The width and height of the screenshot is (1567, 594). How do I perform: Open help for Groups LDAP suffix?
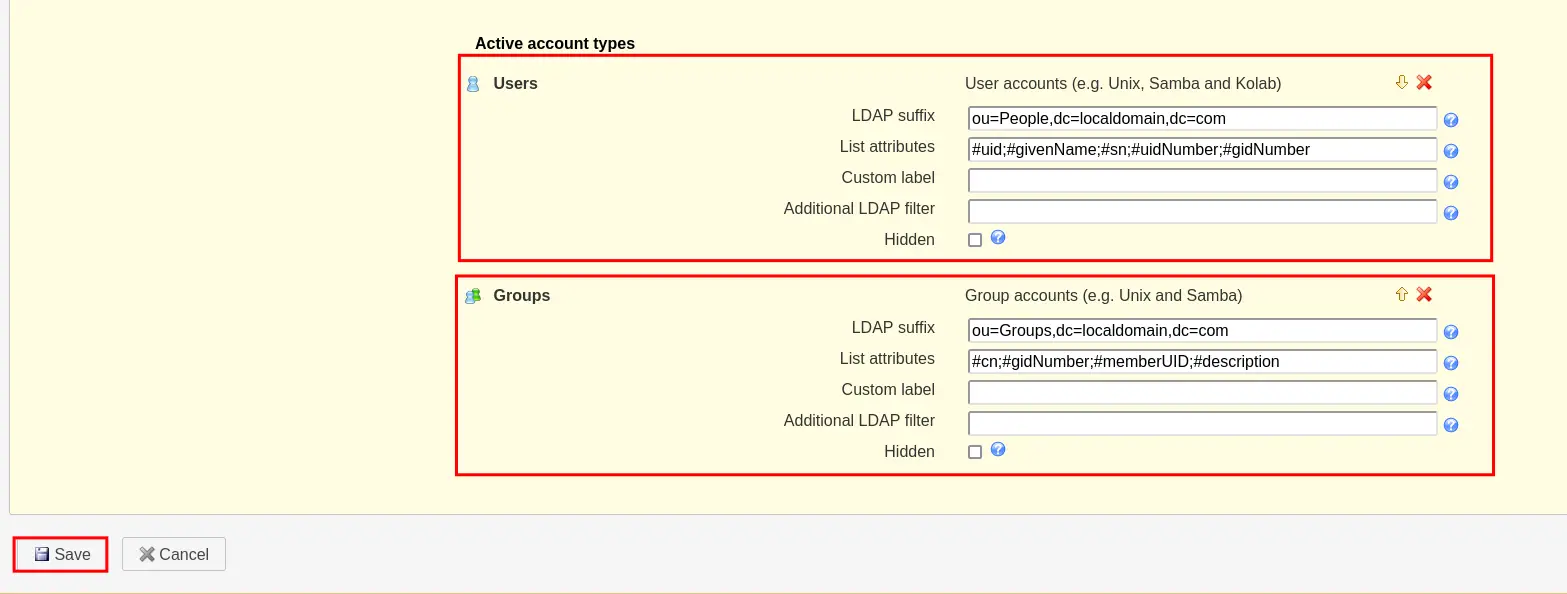coord(1451,332)
